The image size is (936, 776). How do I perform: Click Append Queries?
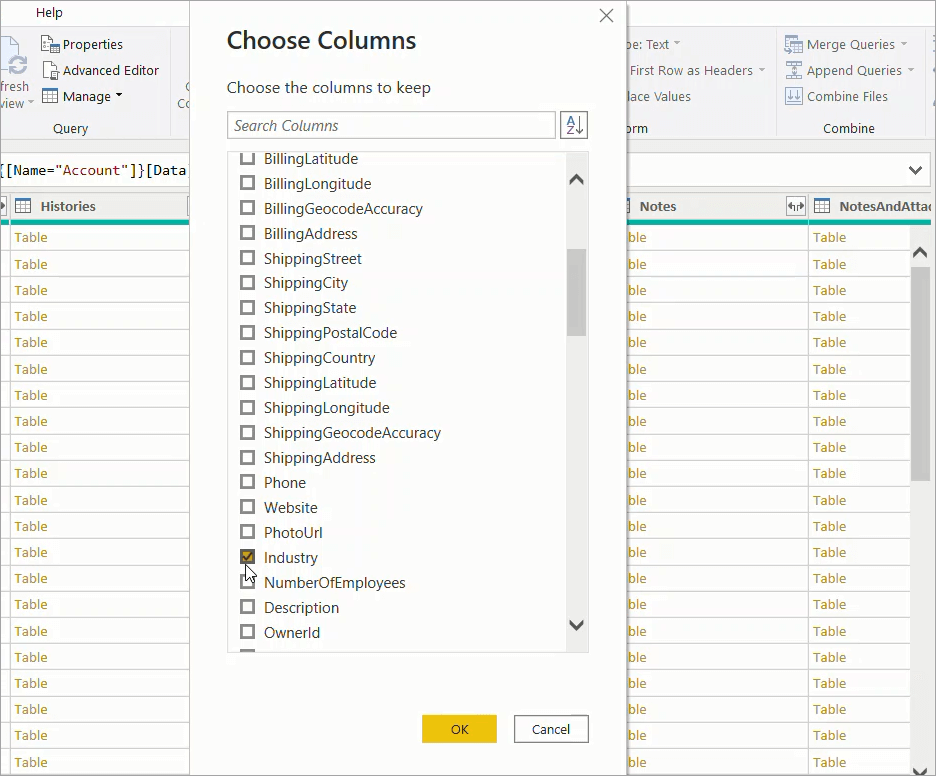click(x=847, y=70)
